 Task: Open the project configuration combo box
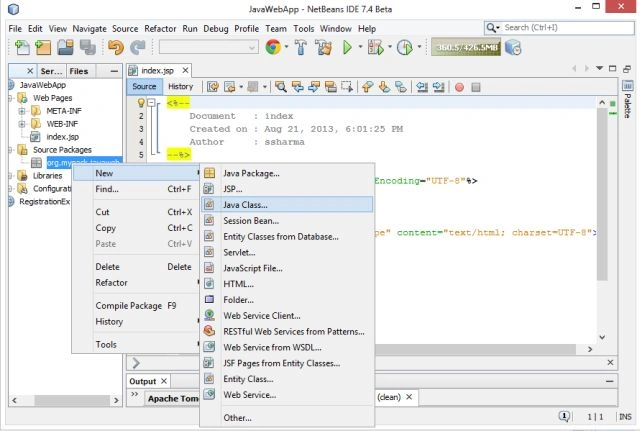click(x=209, y=47)
